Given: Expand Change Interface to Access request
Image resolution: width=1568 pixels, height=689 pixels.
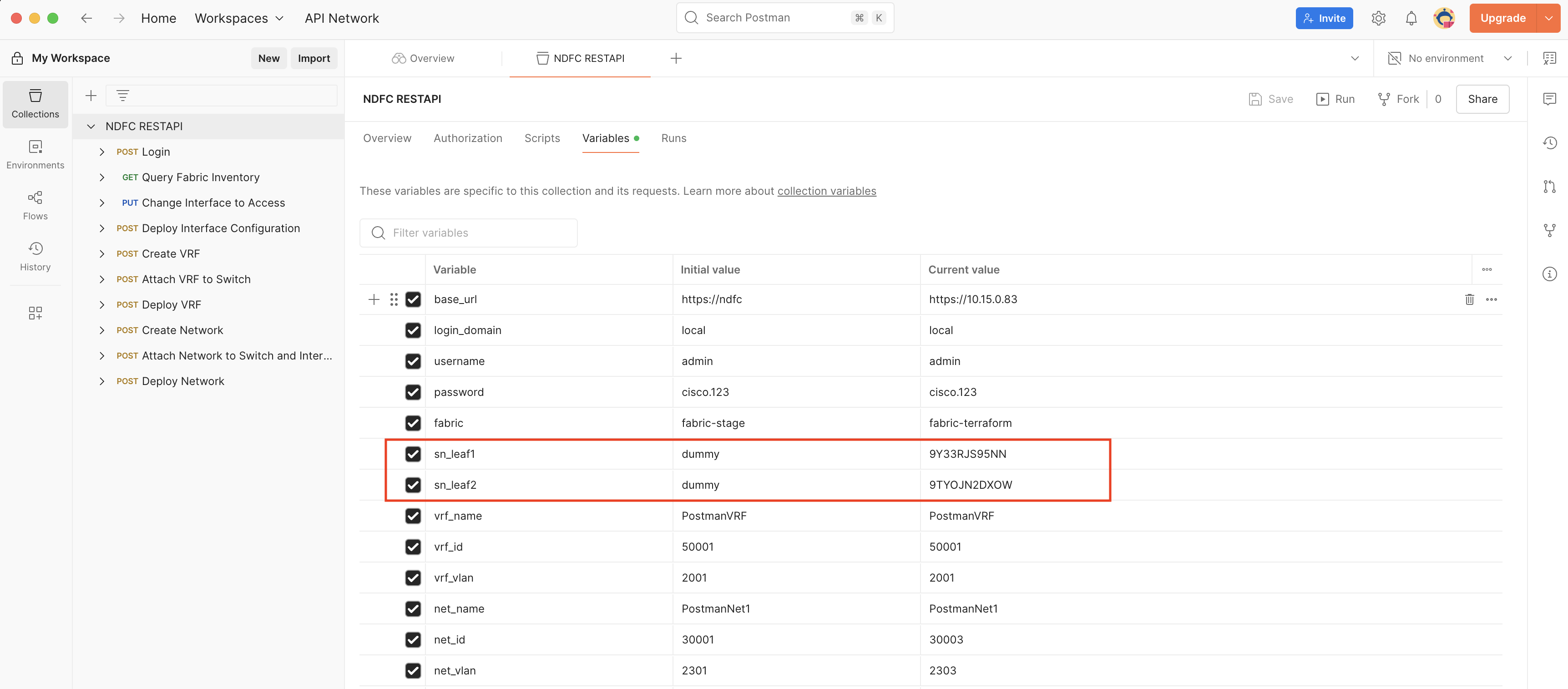Looking at the screenshot, I should 101,203.
